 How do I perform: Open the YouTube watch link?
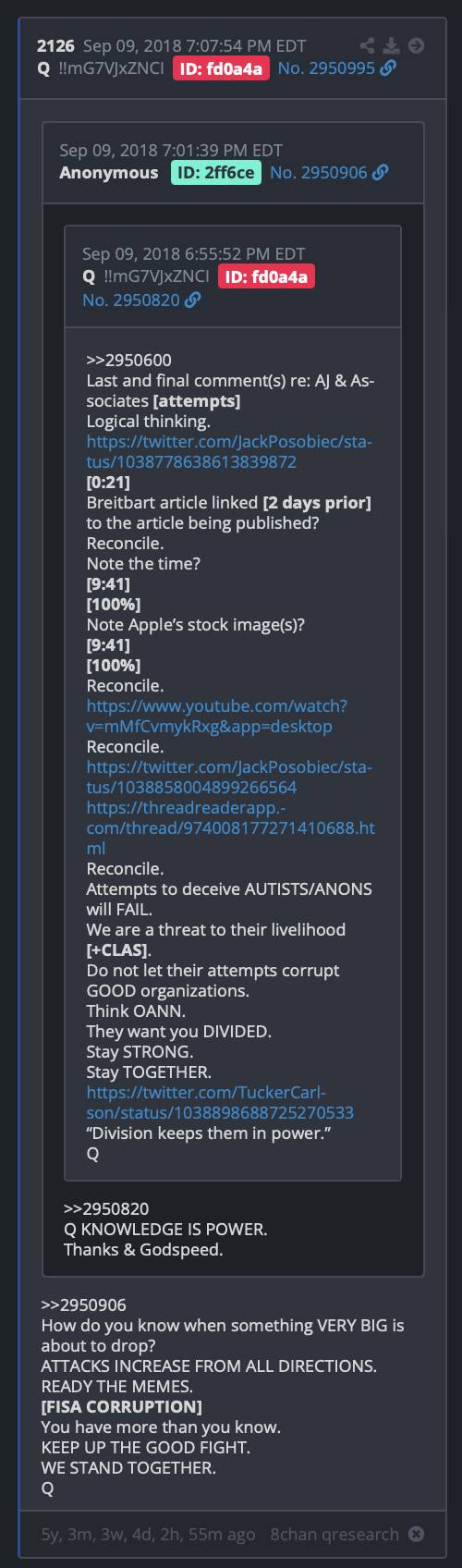[x=217, y=717]
